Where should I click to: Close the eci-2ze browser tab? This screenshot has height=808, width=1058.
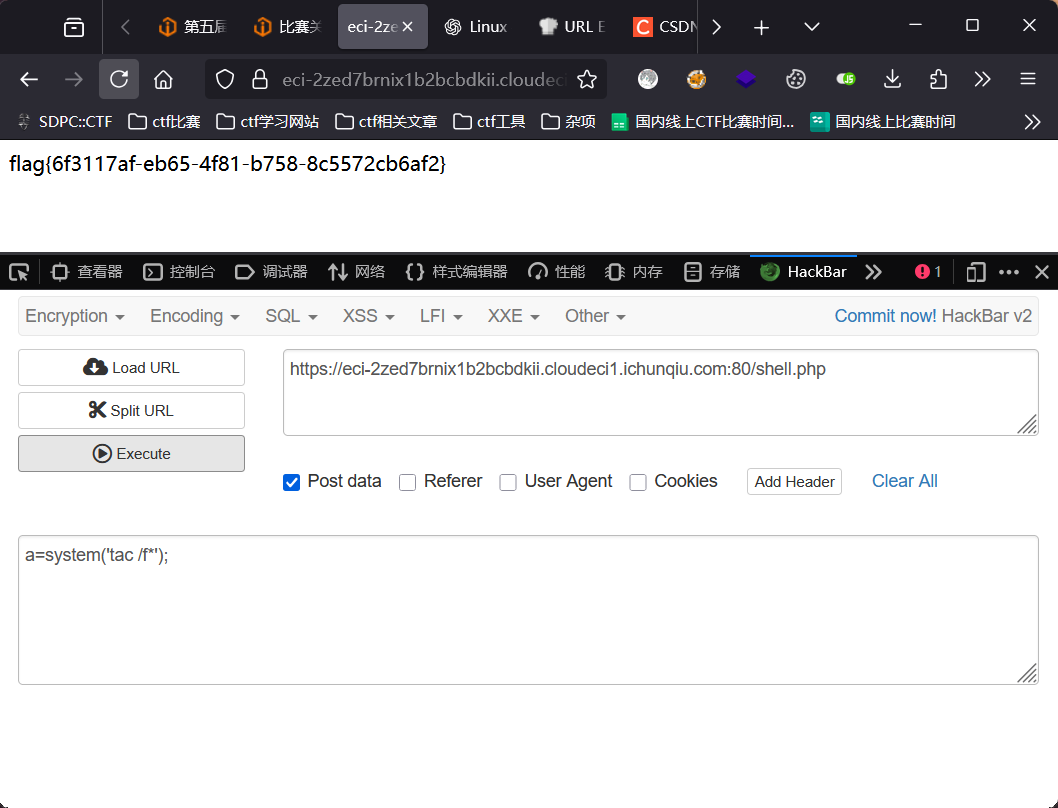coord(408,27)
